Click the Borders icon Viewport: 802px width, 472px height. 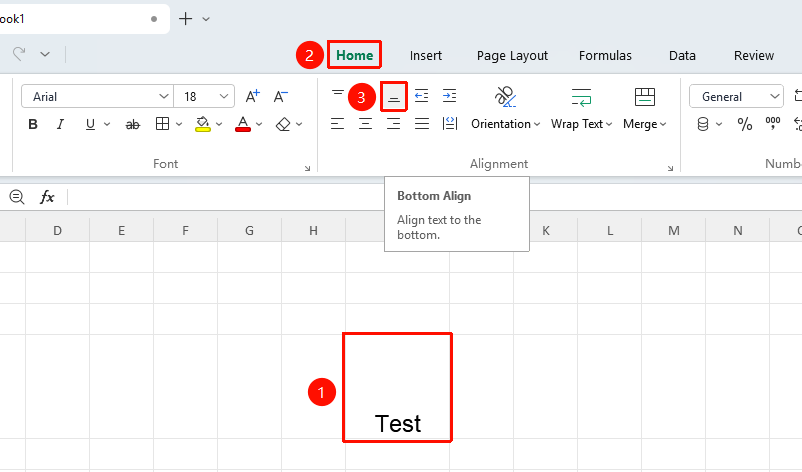(163, 124)
